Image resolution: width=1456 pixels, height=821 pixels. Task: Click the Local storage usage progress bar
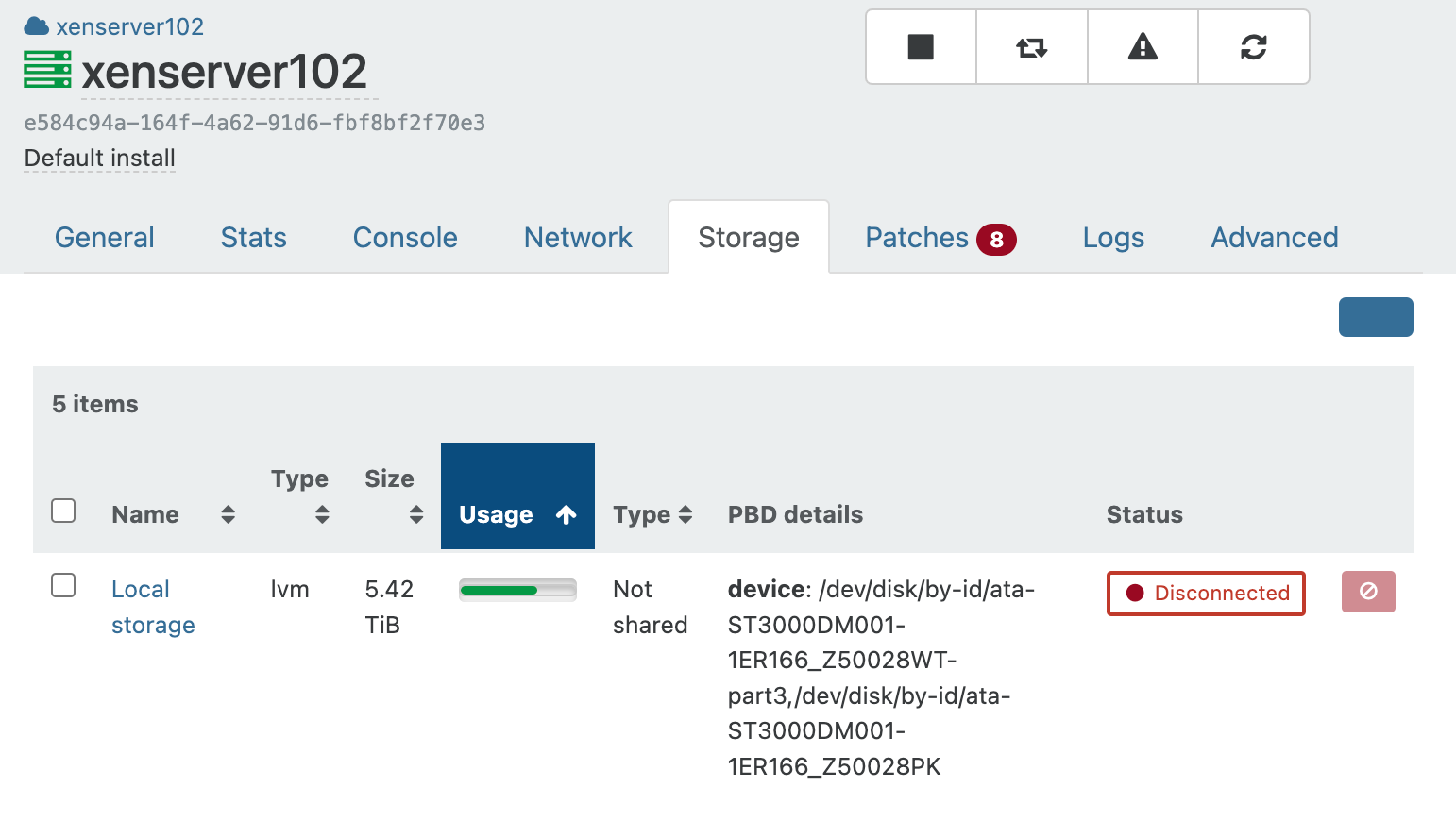coord(517,590)
